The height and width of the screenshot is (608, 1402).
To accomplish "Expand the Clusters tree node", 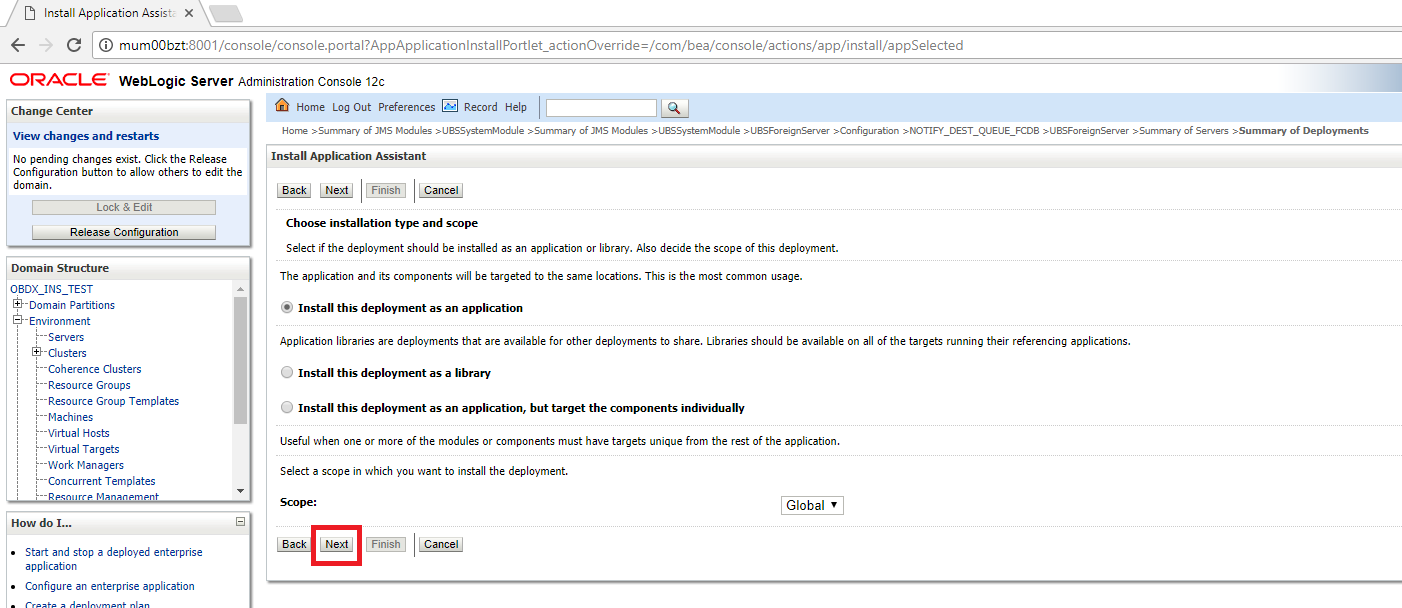I will (x=37, y=353).
